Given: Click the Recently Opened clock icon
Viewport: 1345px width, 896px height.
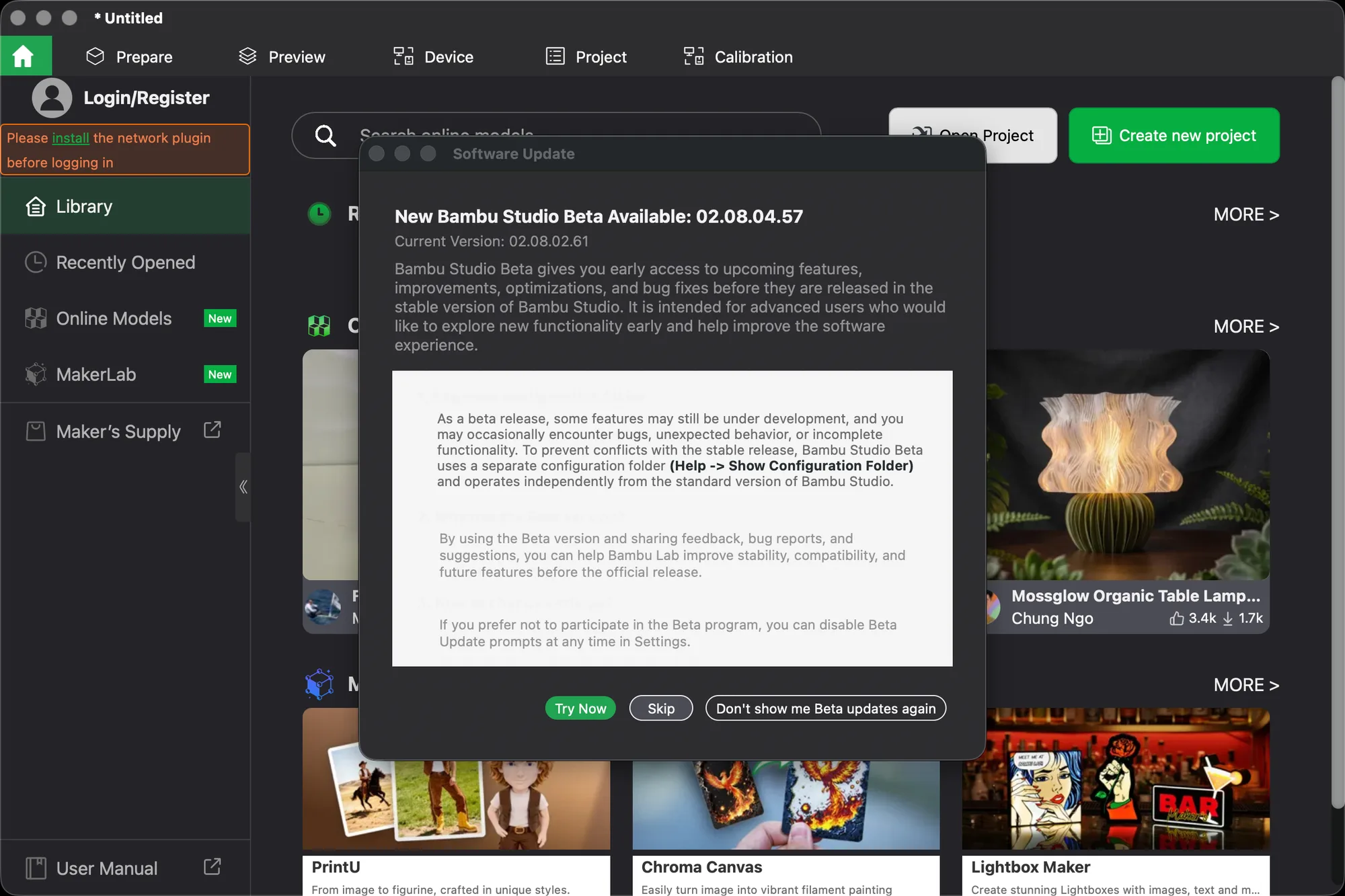Looking at the screenshot, I should tap(36, 262).
